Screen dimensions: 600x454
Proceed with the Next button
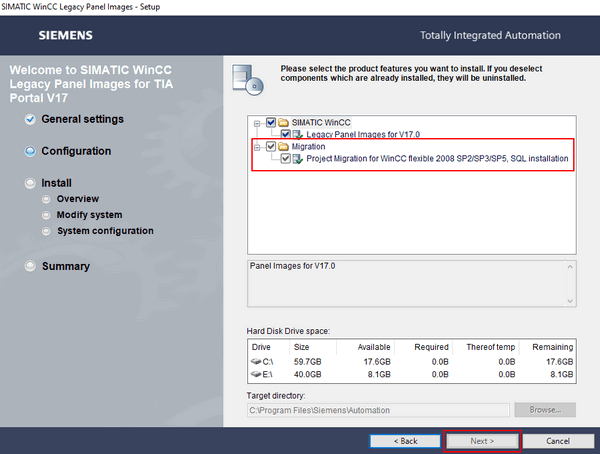pos(482,441)
